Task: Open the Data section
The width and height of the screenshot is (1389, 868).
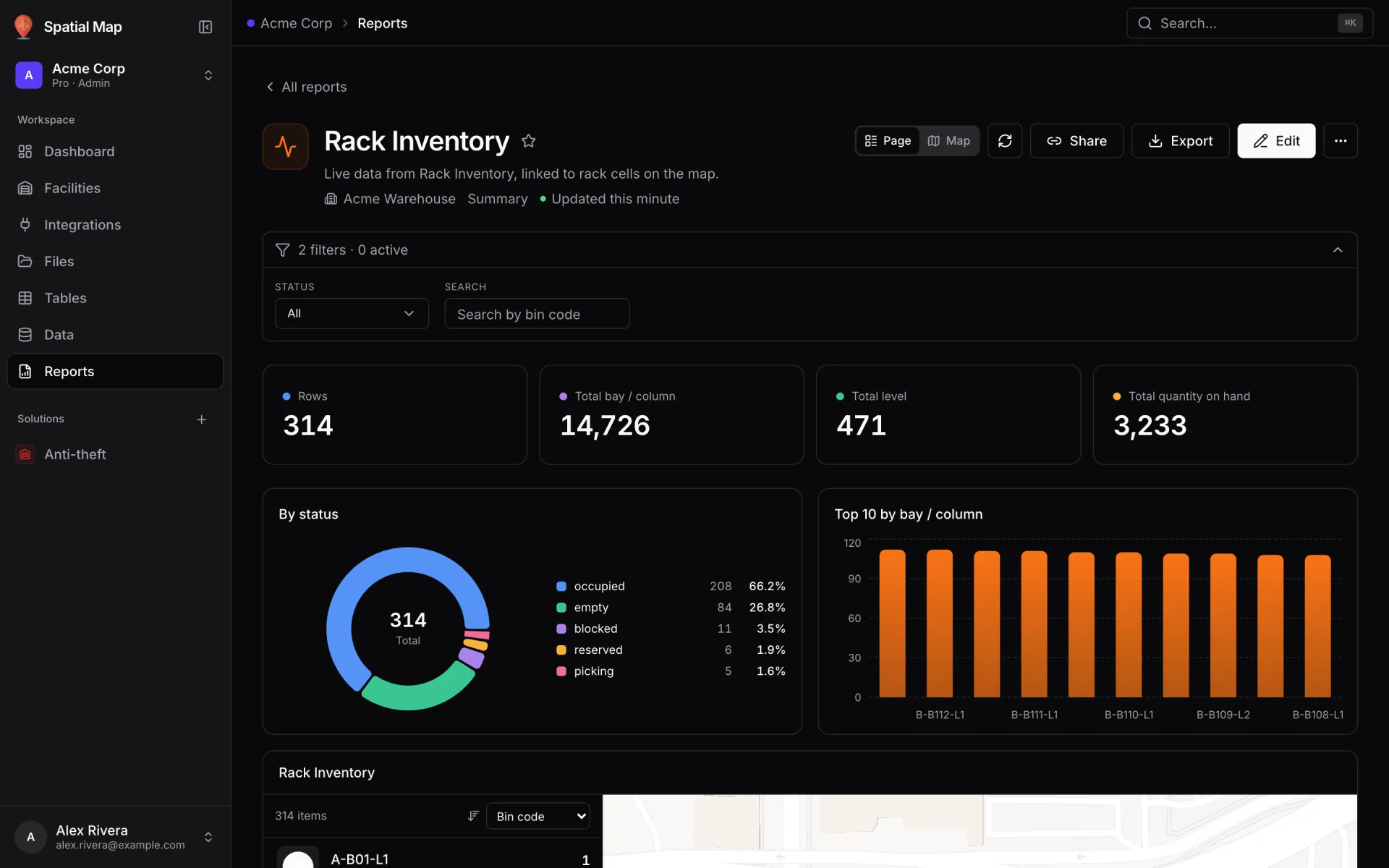Action: click(115, 335)
